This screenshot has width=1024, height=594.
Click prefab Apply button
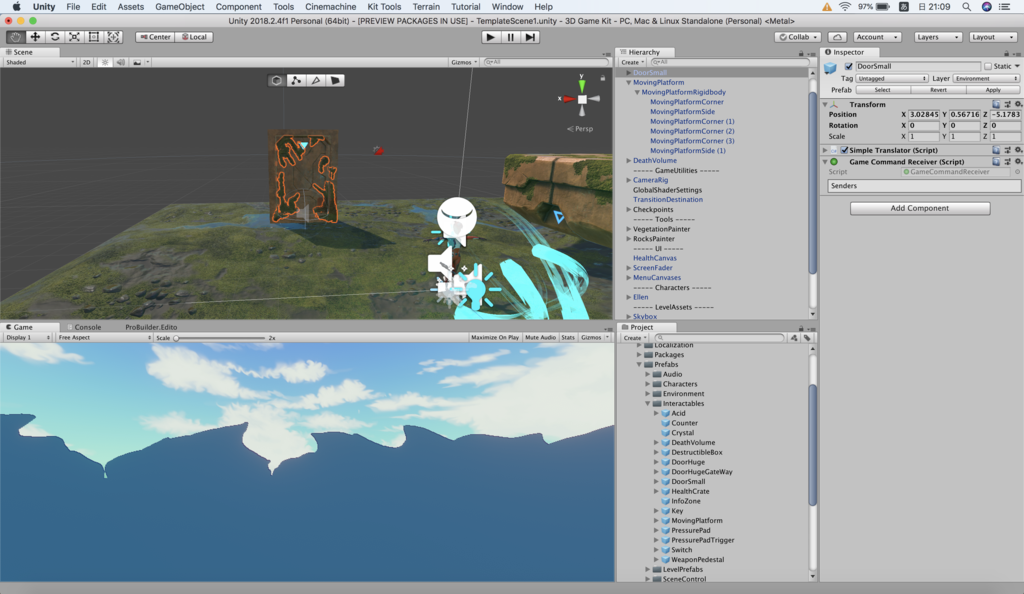(x=993, y=90)
